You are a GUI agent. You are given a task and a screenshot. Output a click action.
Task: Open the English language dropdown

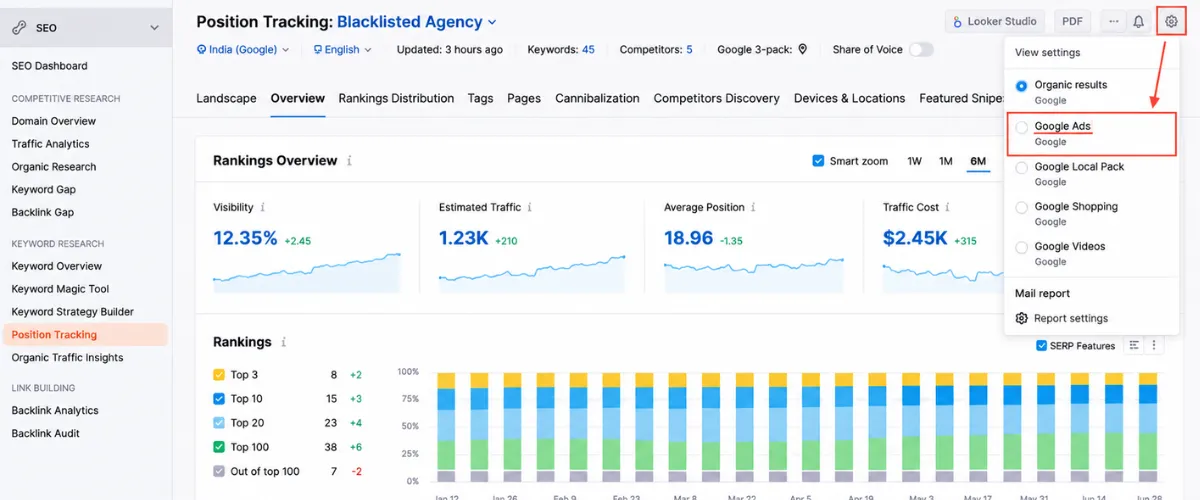342,49
